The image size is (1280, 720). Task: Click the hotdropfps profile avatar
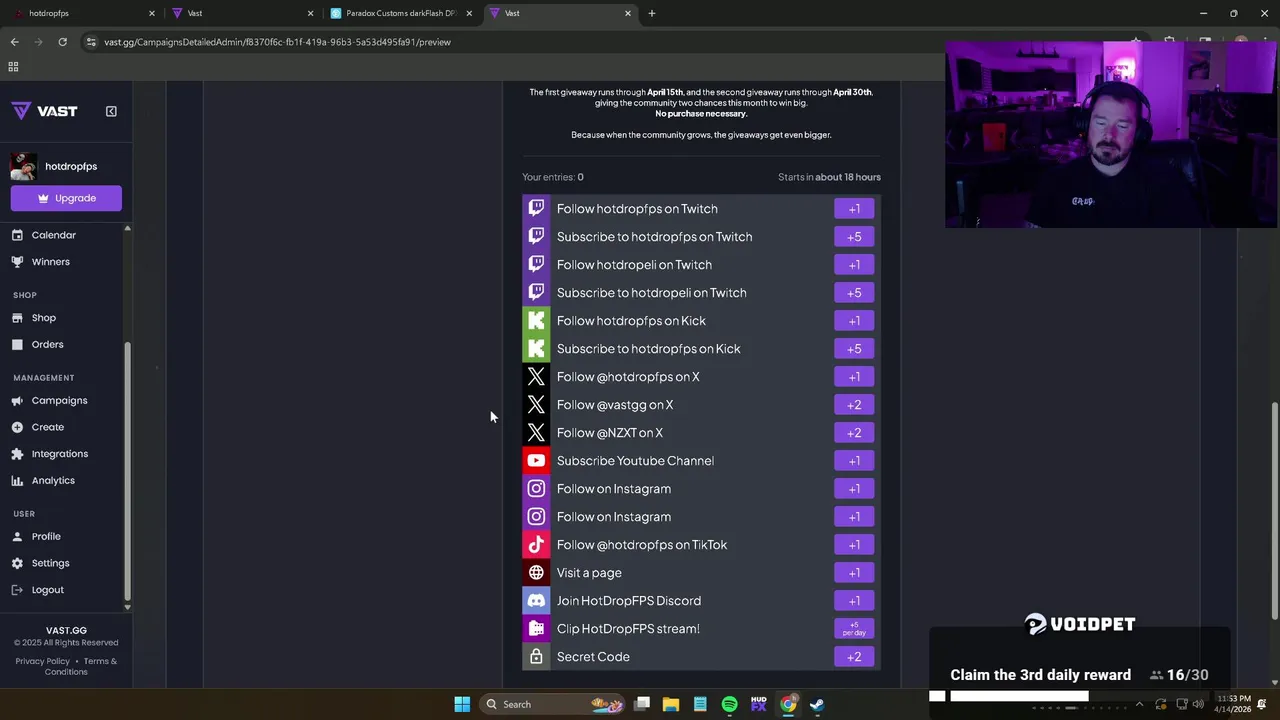24,166
